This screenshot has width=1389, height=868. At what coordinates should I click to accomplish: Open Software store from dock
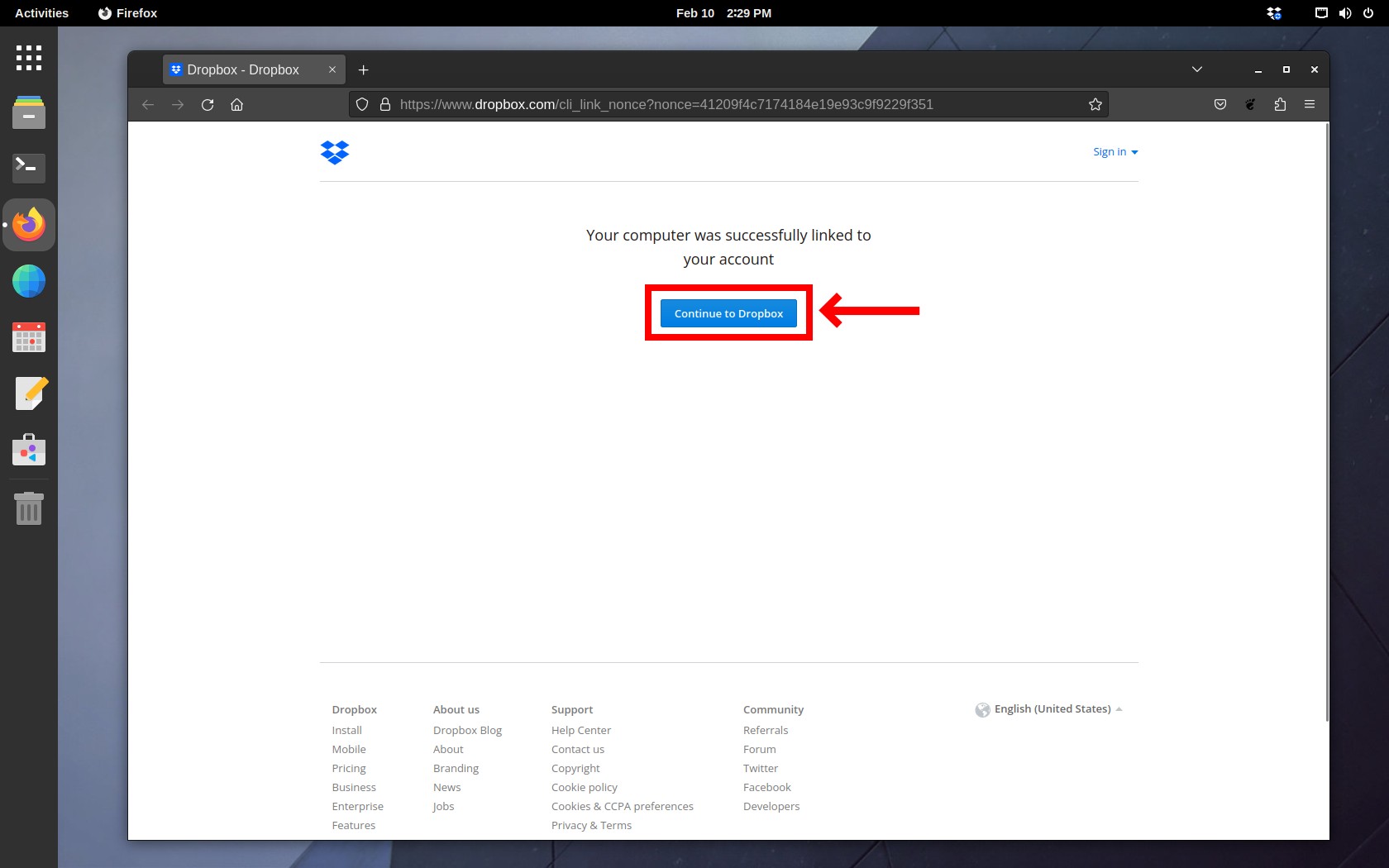tap(29, 450)
